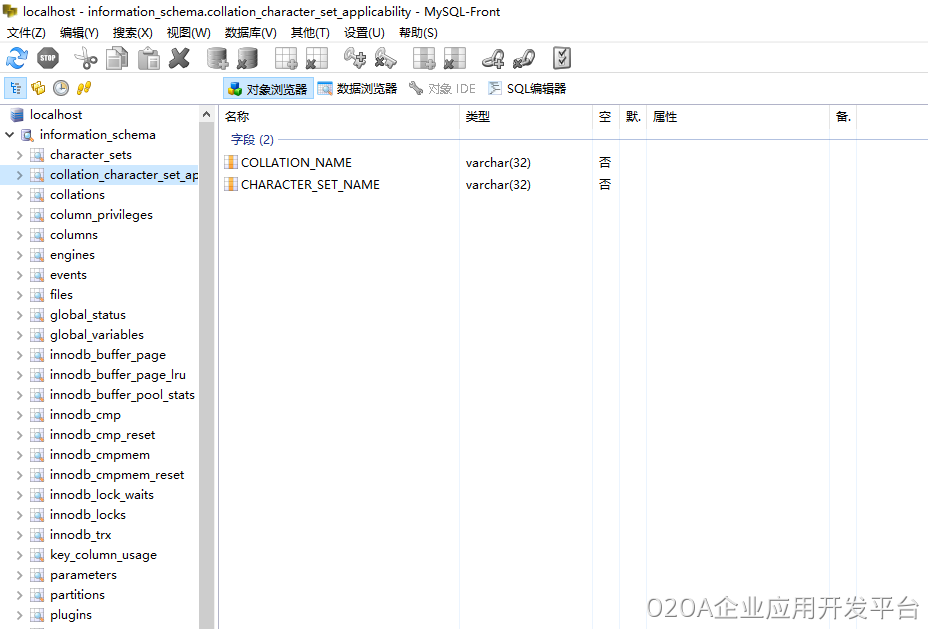Open the SQL编辑器 tab

pyautogui.click(x=527, y=89)
